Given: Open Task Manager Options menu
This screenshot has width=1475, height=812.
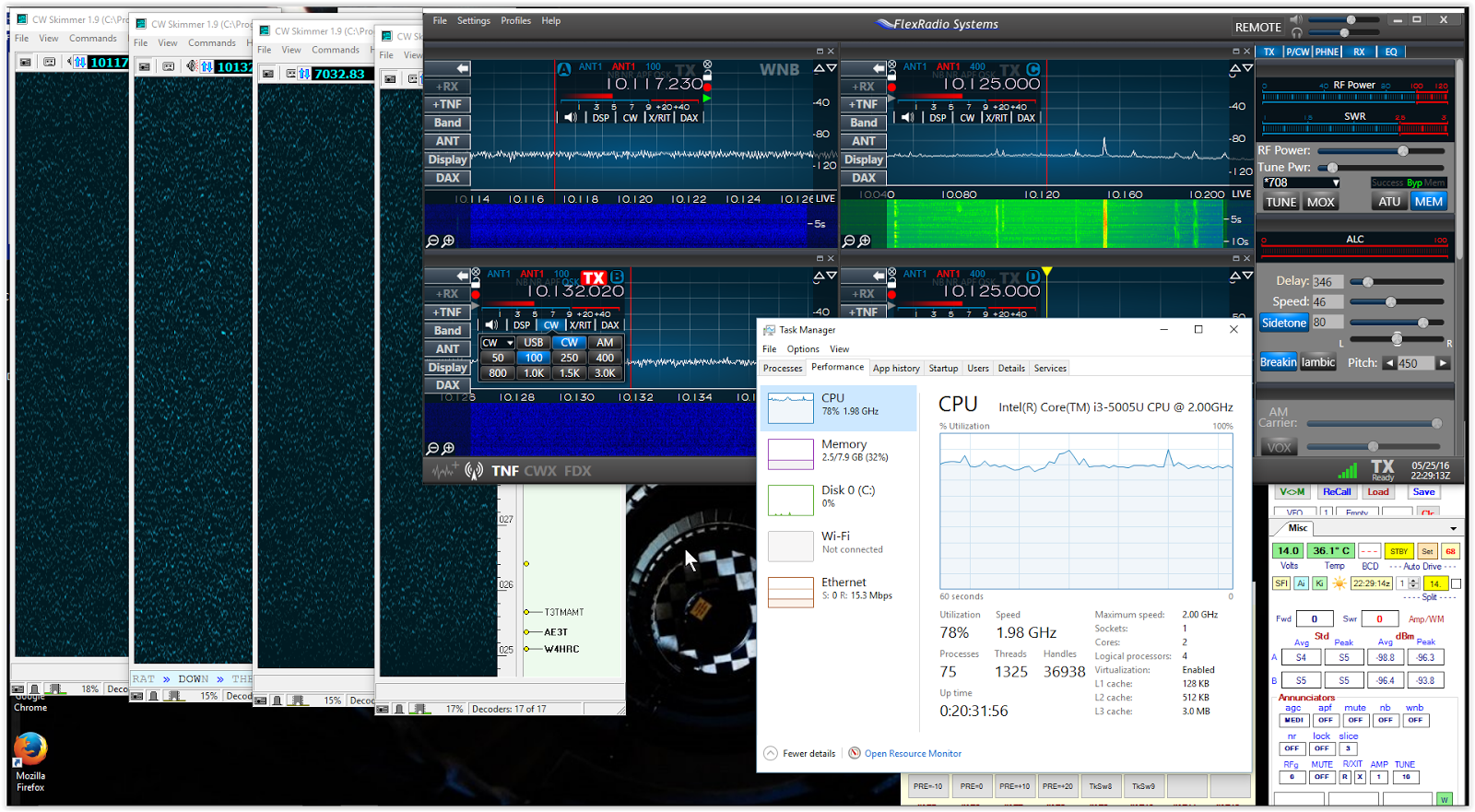Looking at the screenshot, I should (x=803, y=349).
